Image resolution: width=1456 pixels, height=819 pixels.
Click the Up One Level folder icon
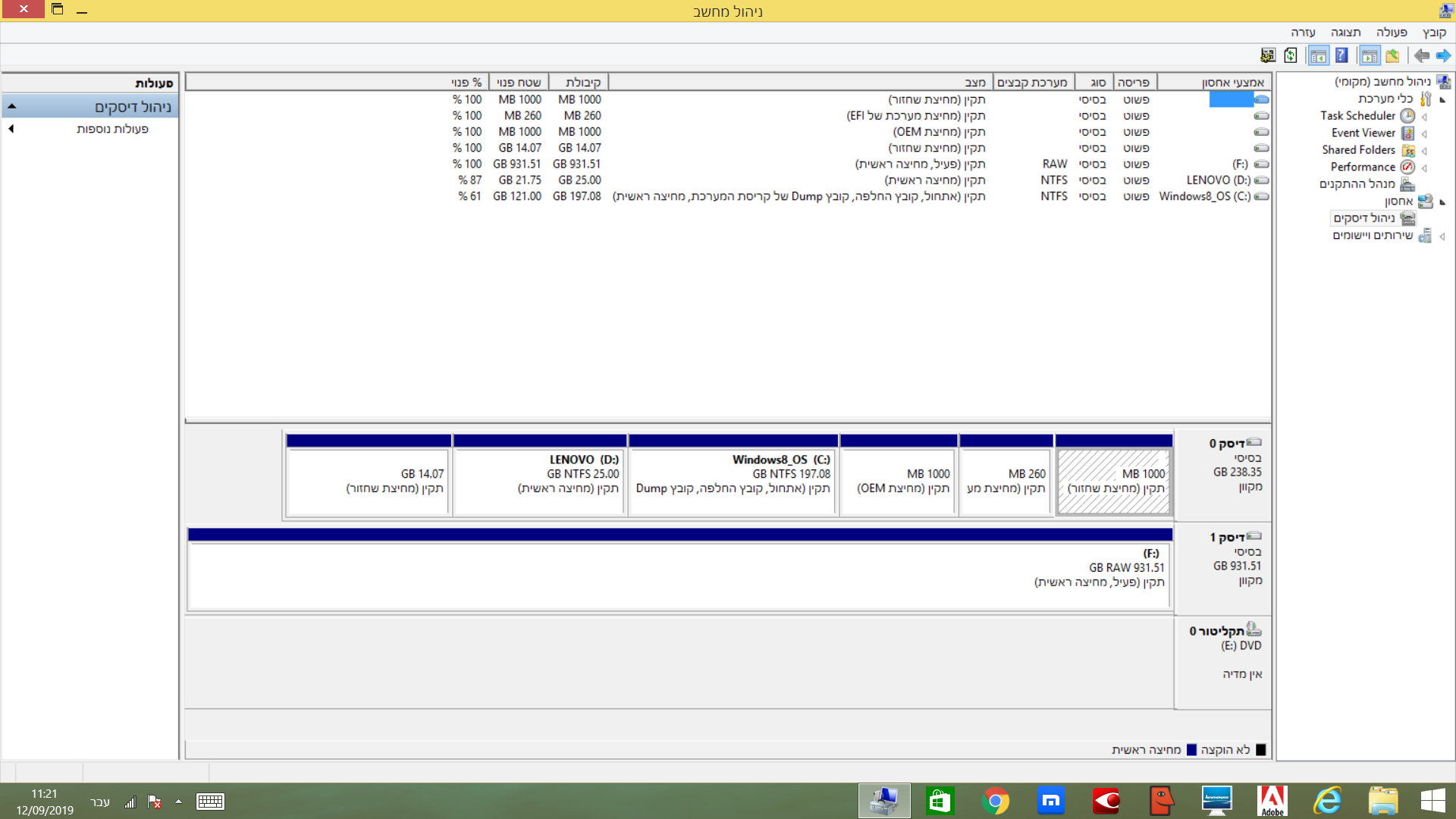1392,55
